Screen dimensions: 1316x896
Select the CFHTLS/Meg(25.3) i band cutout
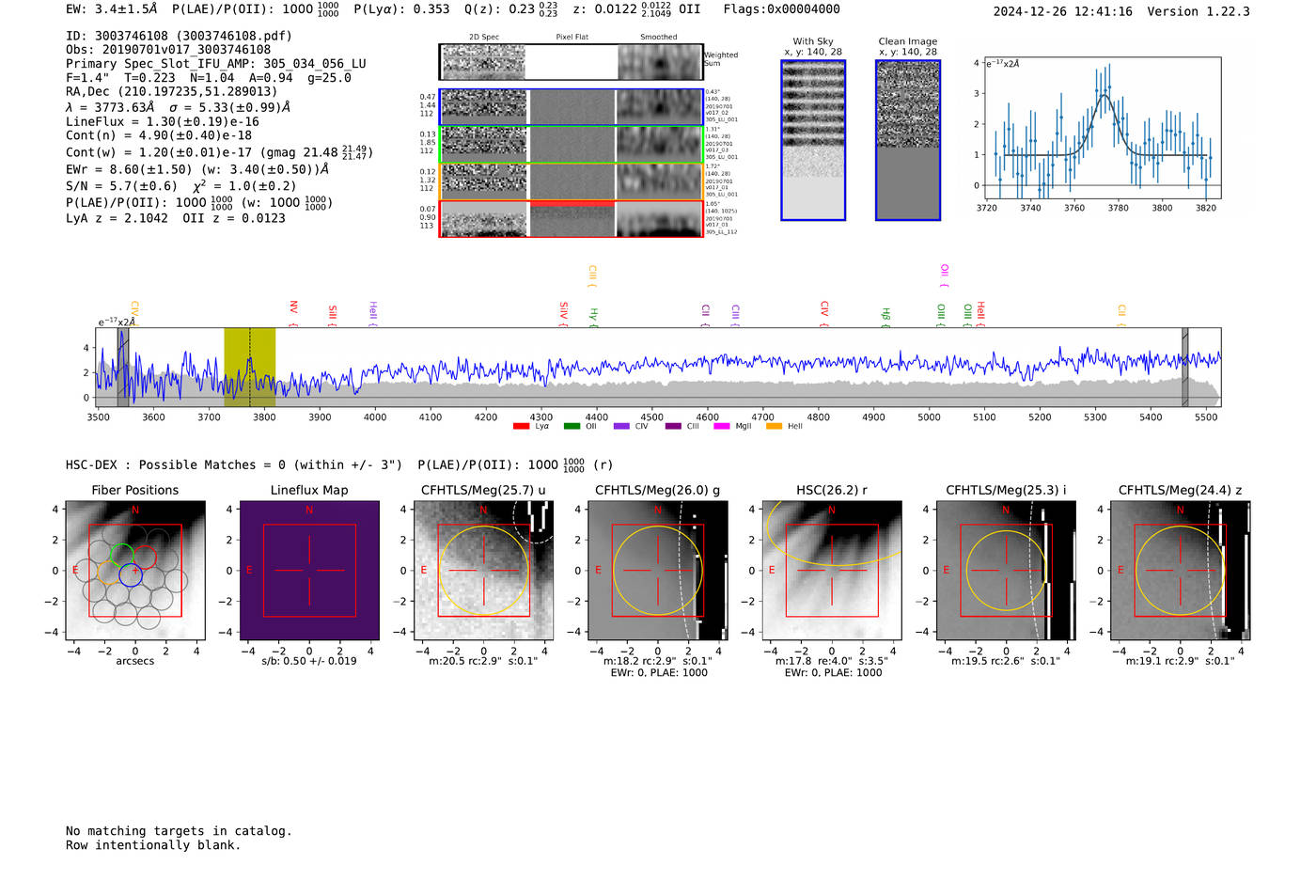click(x=1006, y=571)
